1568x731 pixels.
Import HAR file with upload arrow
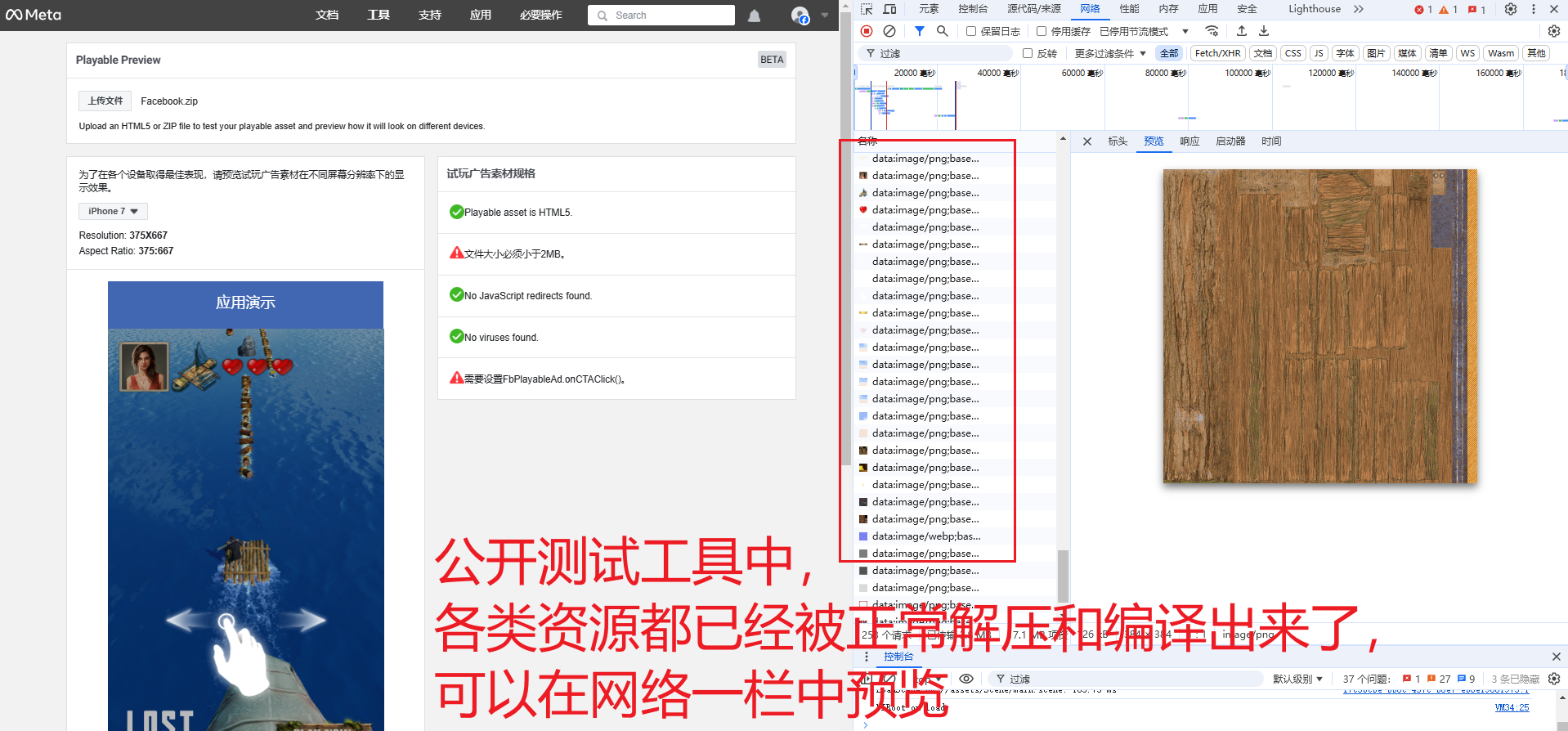[1242, 31]
